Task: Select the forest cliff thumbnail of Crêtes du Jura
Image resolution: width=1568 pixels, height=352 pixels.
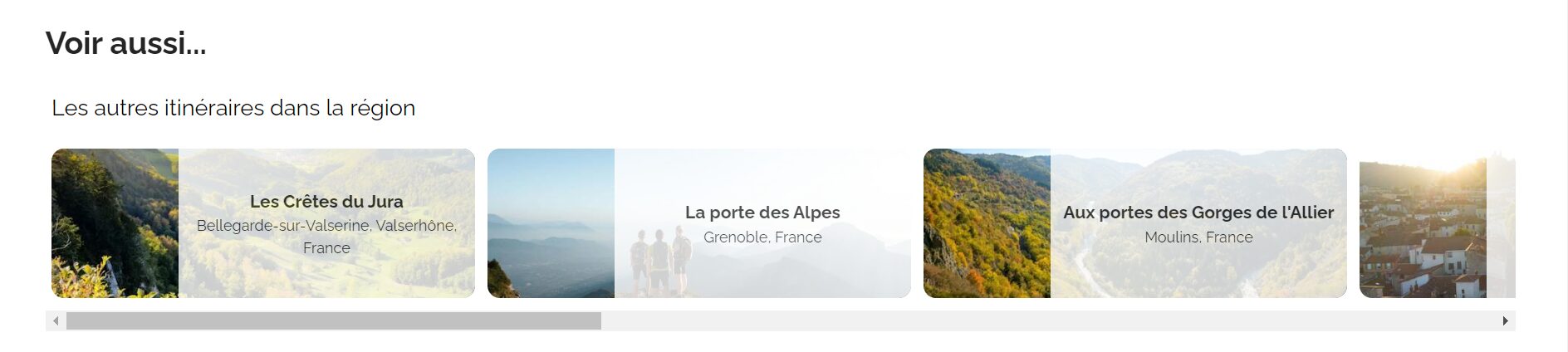Action: 115,223
